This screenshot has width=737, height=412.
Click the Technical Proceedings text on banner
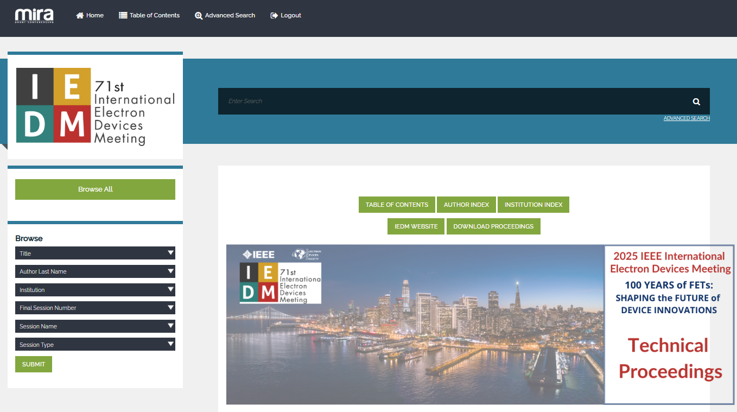point(669,358)
